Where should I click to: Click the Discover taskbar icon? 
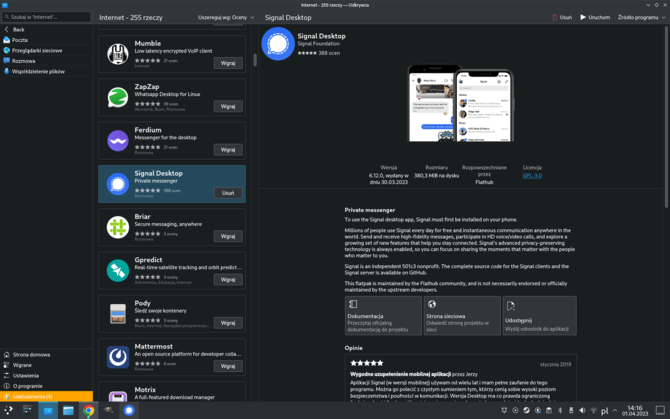[x=48, y=410]
